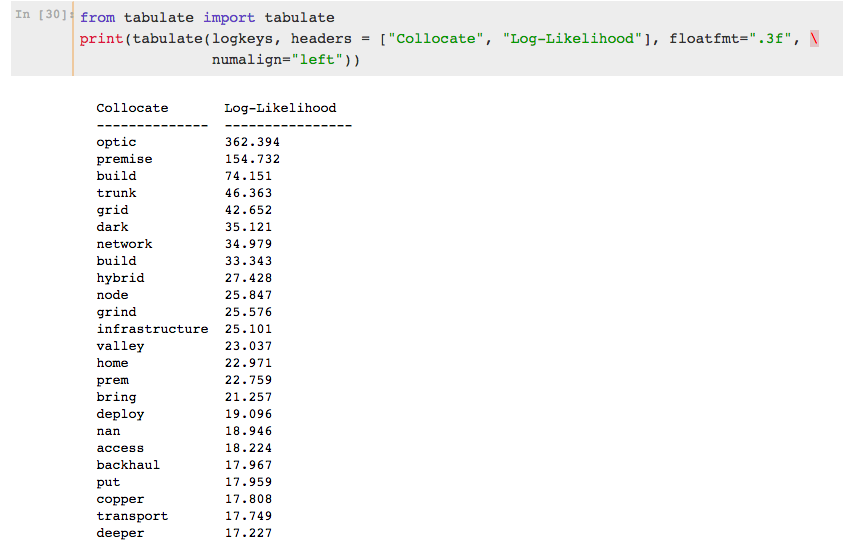Image resolution: width=843 pixels, height=540 pixels.
Task: Select the value 25.847
Action: [x=248, y=295]
